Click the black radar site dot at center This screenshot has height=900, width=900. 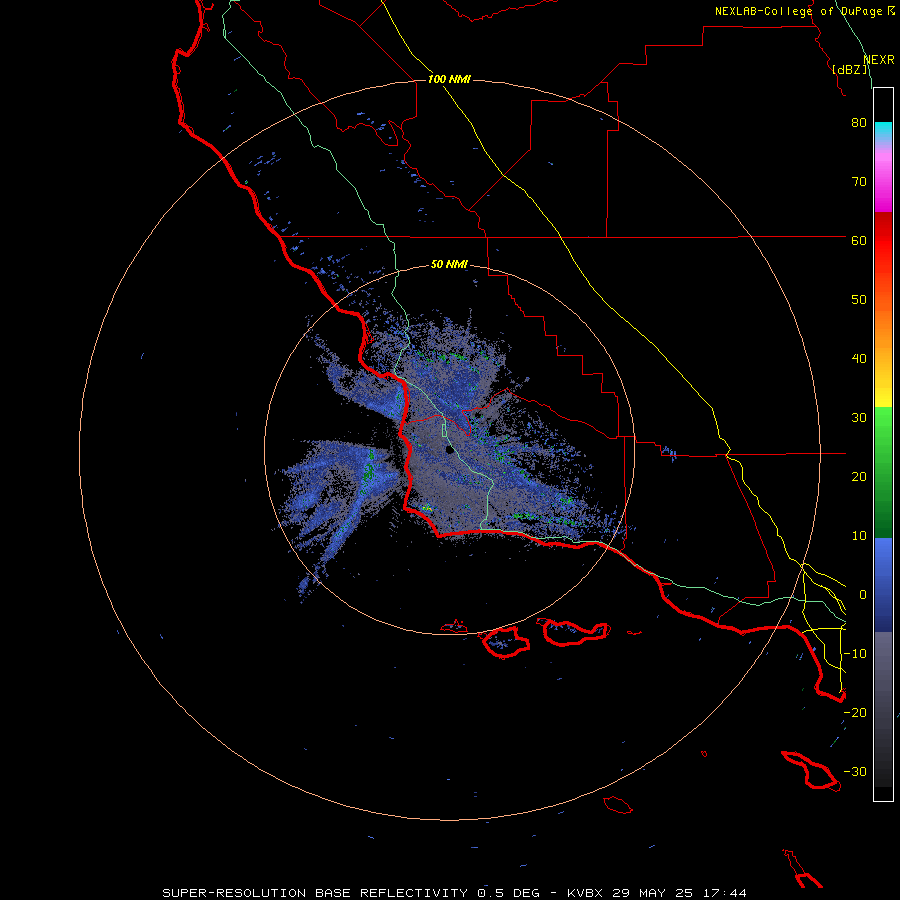pyautogui.click(x=450, y=449)
